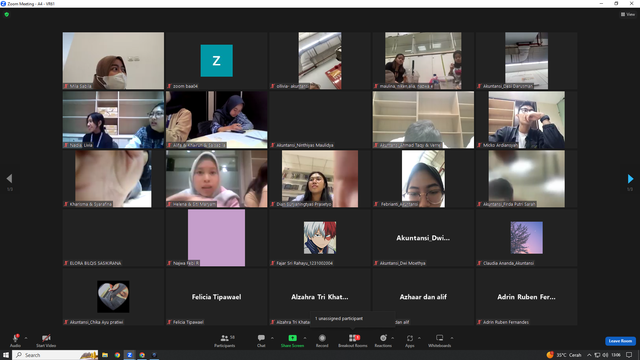Open the Apps button
This screenshot has height=360, width=640.
click(410, 340)
